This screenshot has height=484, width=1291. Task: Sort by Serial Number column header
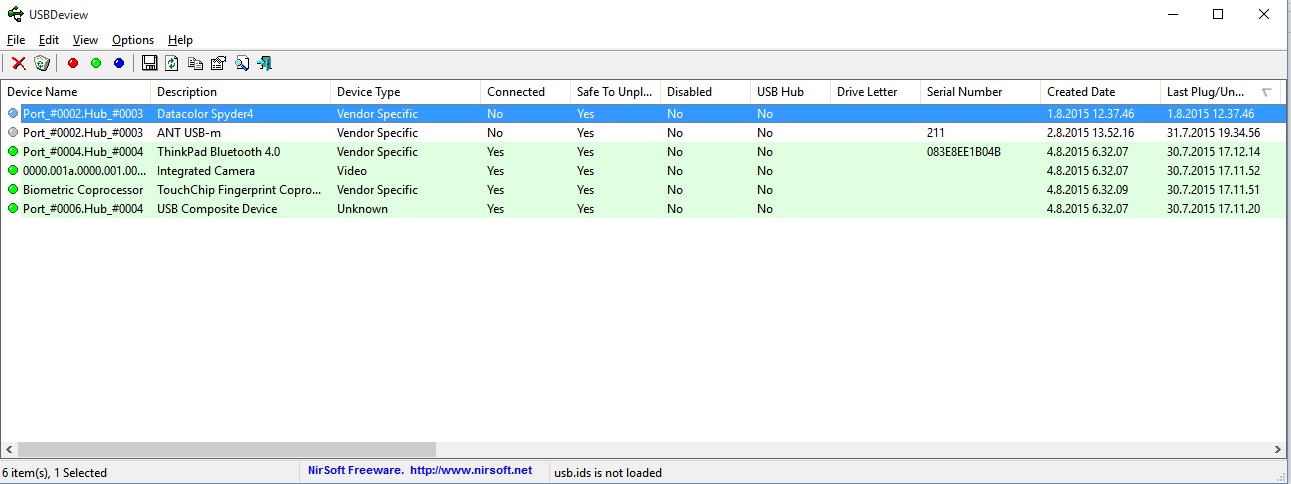pyautogui.click(x=980, y=92)
